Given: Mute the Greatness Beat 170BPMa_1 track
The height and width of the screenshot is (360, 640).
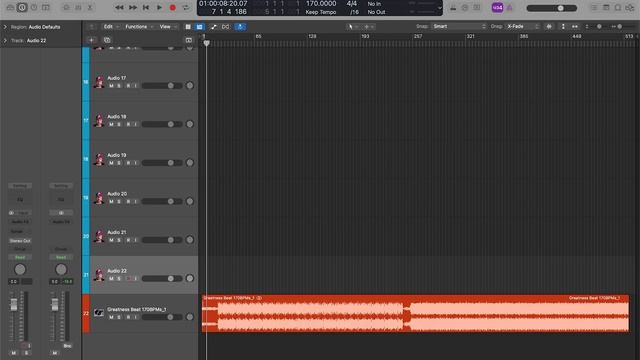Looking at the screenshot, I should coord(111,317).
